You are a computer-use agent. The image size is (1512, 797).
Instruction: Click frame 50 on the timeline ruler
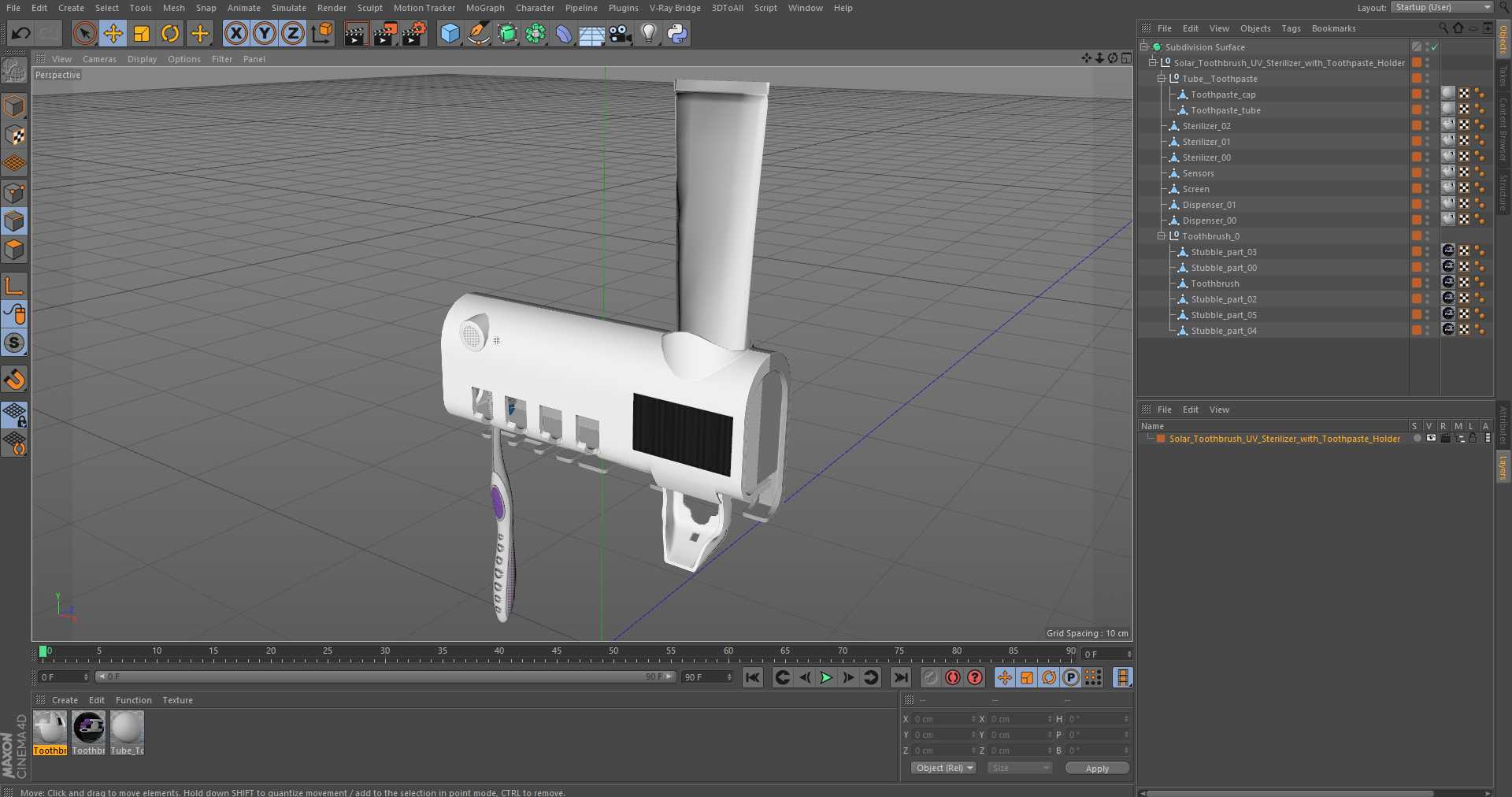[x=613, y=653]
